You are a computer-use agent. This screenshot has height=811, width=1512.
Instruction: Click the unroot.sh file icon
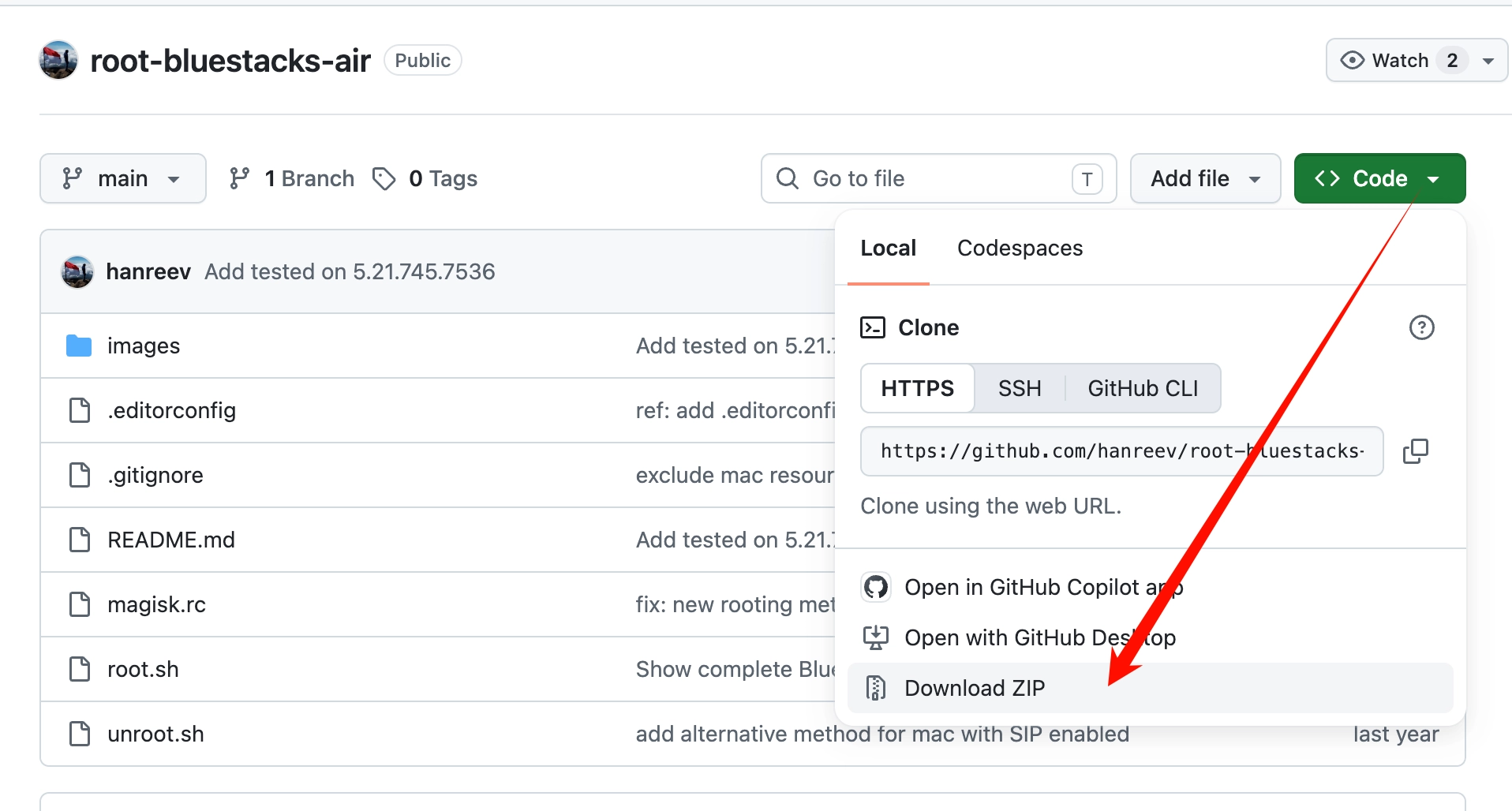80,734
